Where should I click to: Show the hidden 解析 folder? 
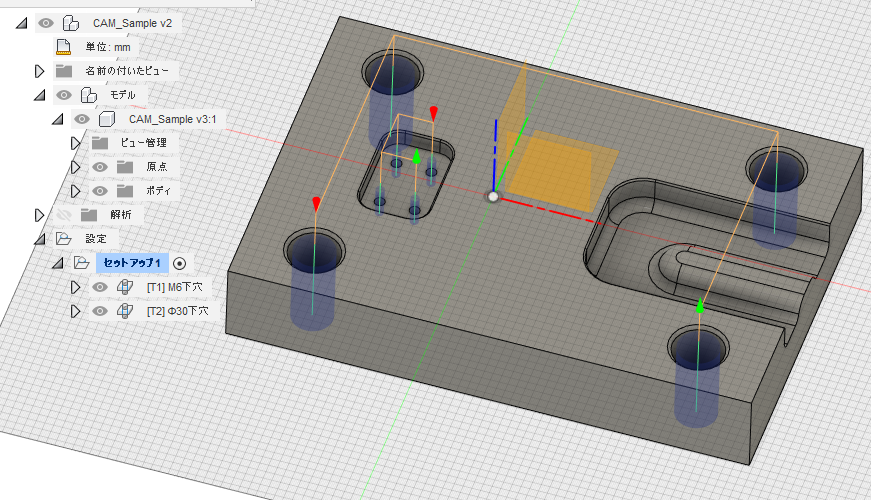(x=64, y=214)
